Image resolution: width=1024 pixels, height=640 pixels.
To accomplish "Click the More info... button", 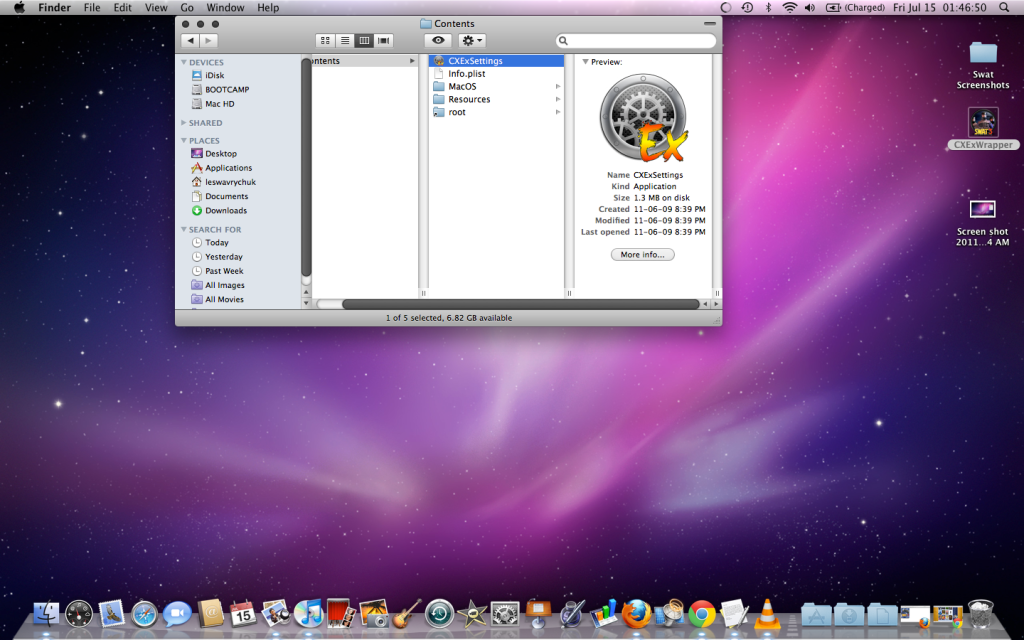I will point(643,255).
